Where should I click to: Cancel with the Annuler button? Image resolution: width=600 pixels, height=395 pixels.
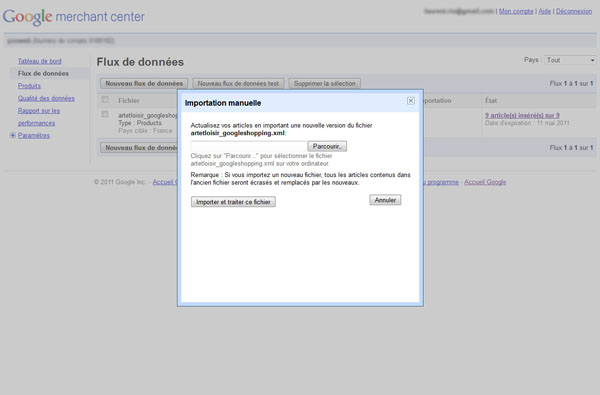385,200
